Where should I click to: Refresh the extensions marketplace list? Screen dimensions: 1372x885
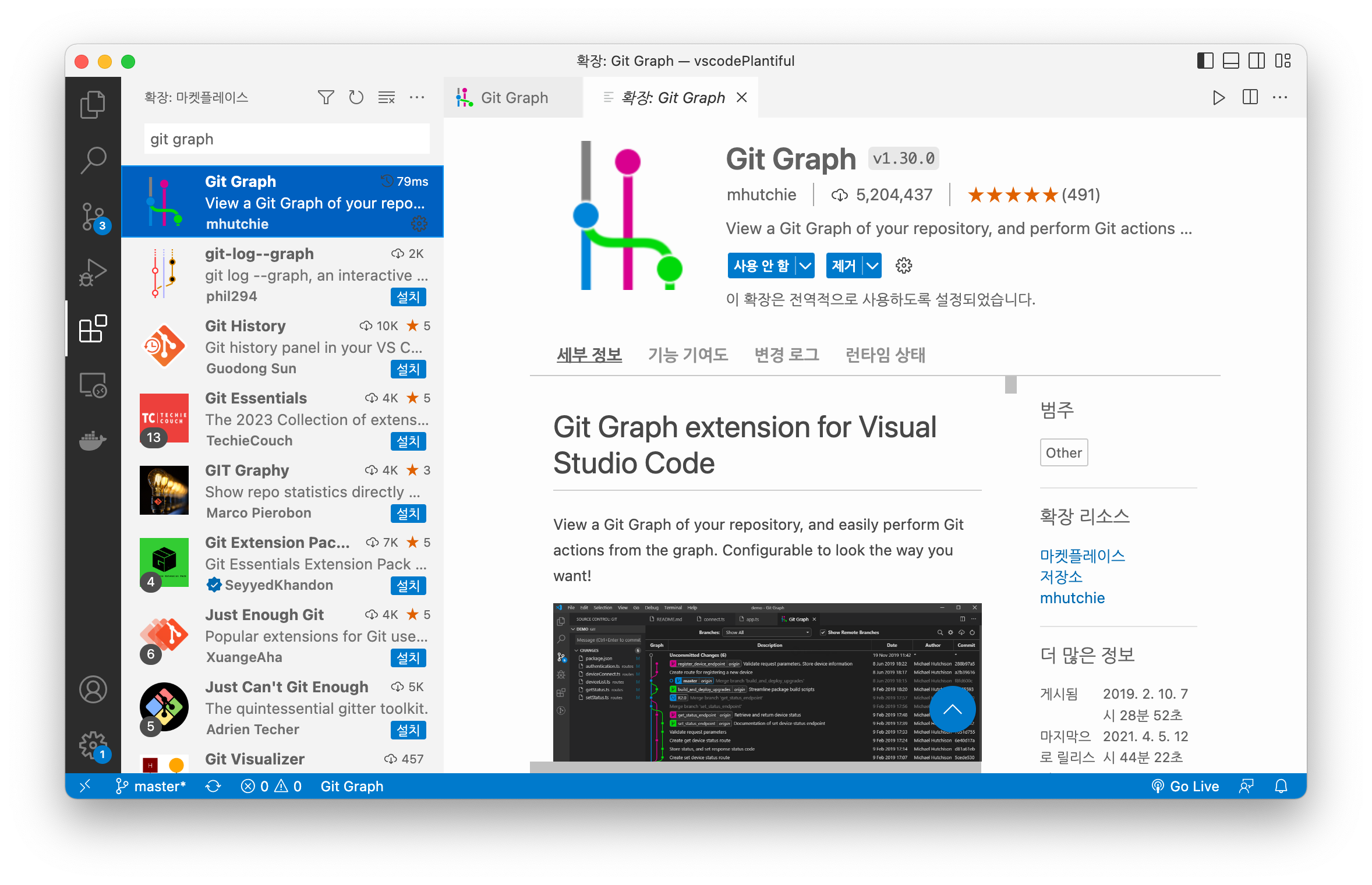point(356,97)
